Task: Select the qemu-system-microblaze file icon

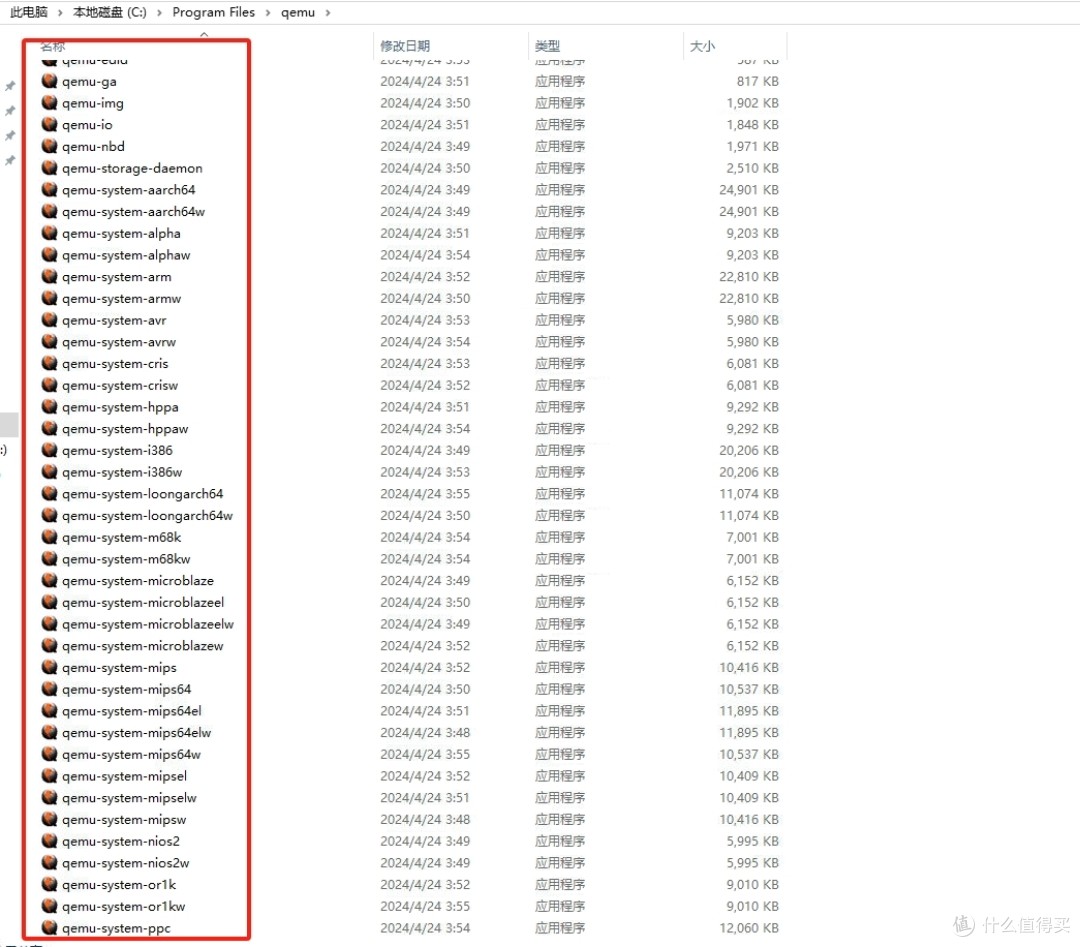Action: (49, 580)
